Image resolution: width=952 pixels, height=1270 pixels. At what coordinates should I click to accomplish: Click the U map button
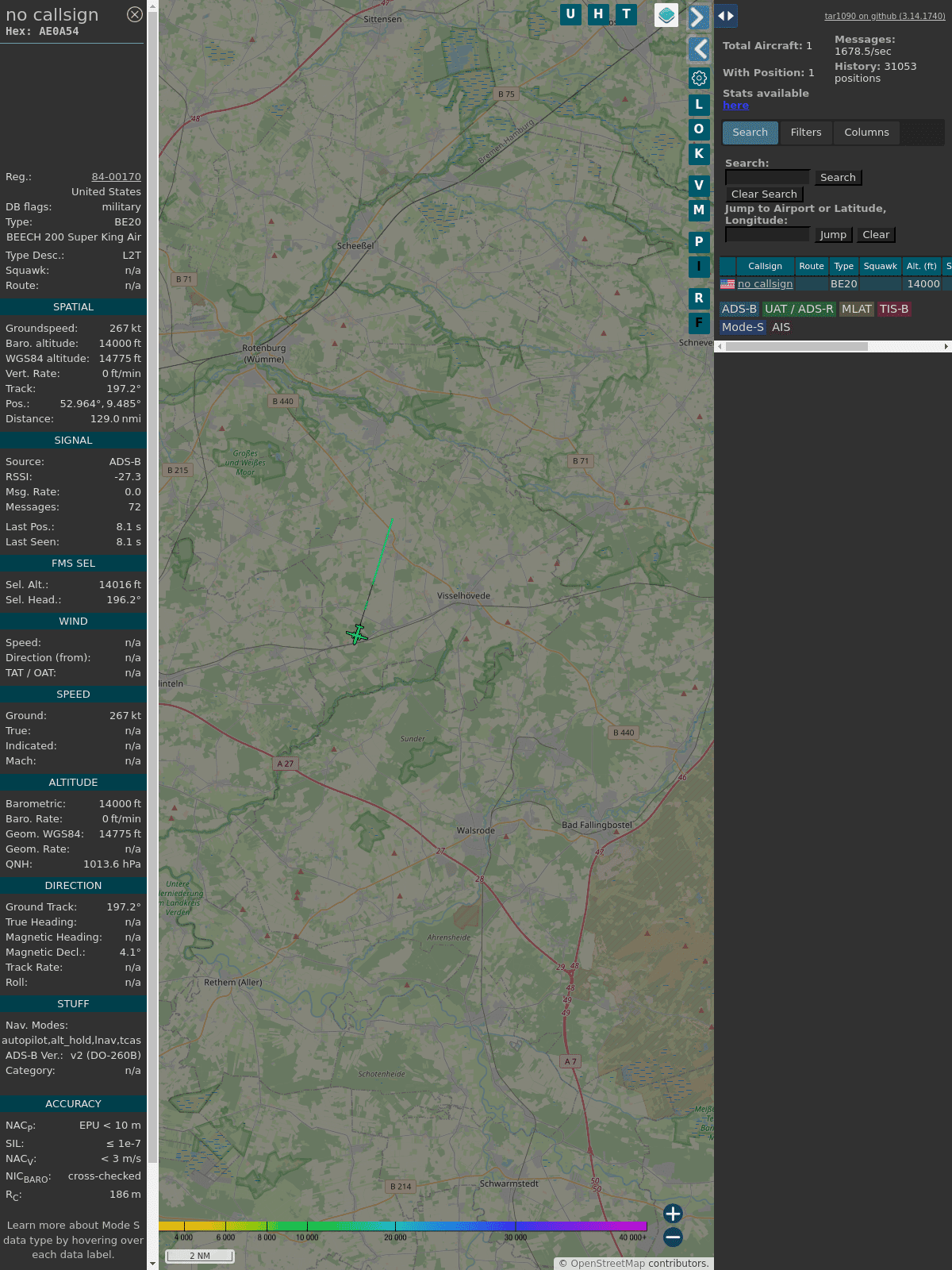tap(570, 14)
